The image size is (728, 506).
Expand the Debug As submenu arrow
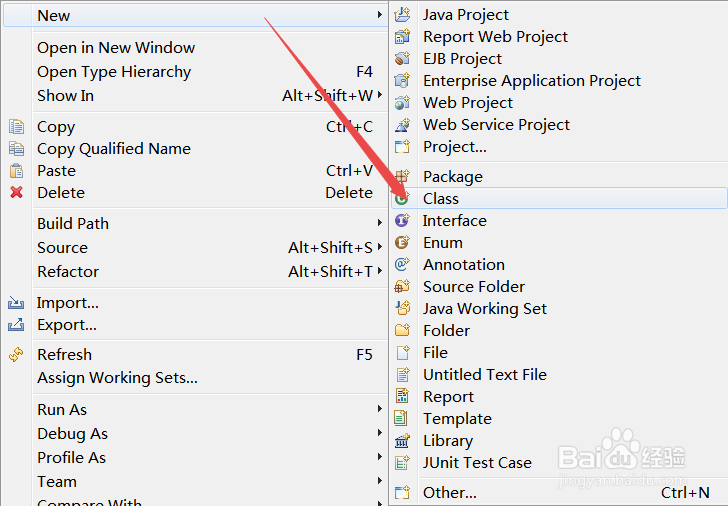(380, 434)
